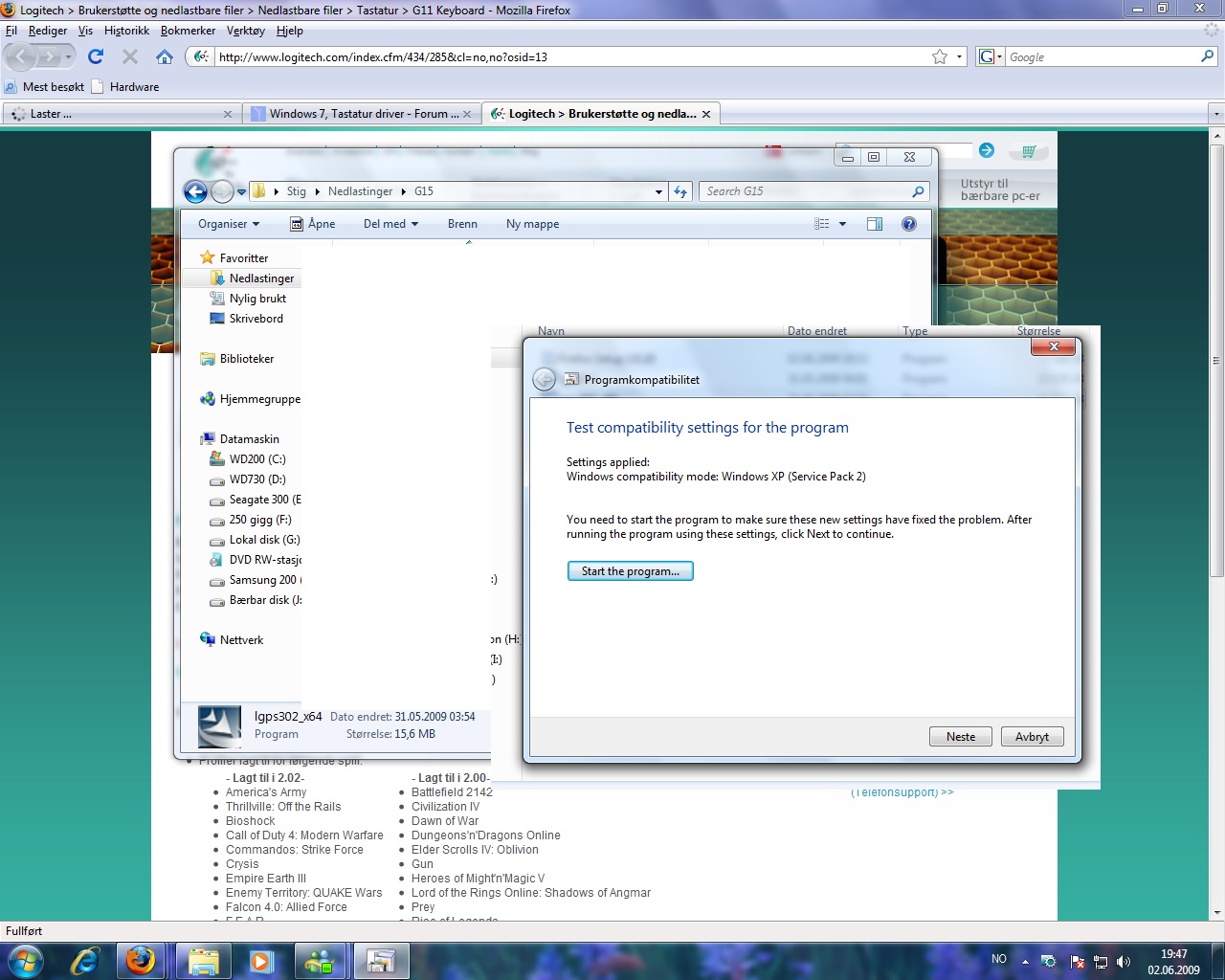Select Seagate 300 drive

pyautogui.click(x=256, y=500)
